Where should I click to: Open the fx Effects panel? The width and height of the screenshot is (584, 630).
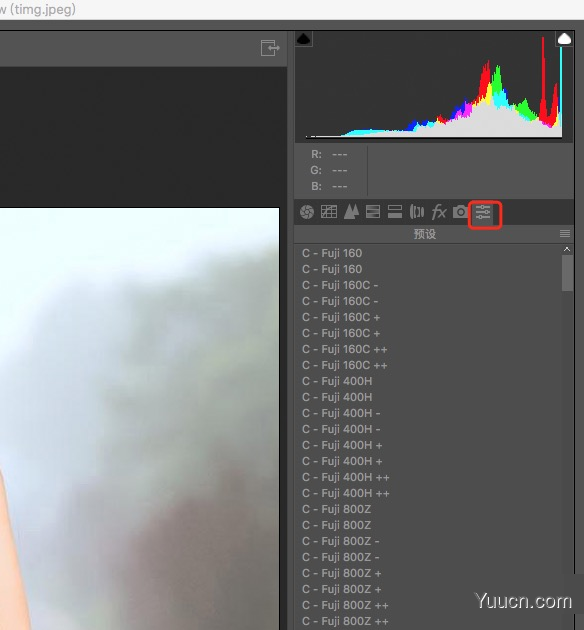point(439,211)
